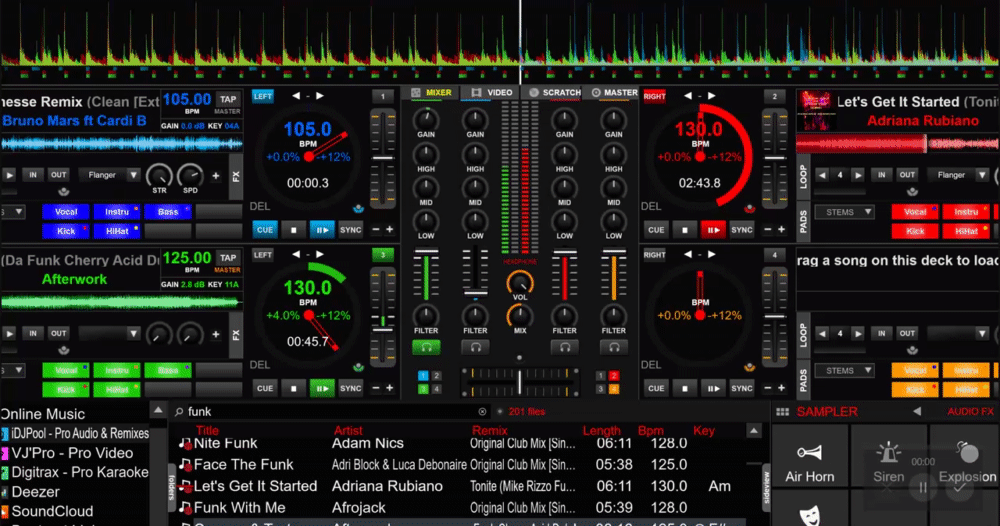Image resolution: width=1000 pixels, height=526 pixels.
Task: Open the vertical sideview tab
Action: [766, 488]
